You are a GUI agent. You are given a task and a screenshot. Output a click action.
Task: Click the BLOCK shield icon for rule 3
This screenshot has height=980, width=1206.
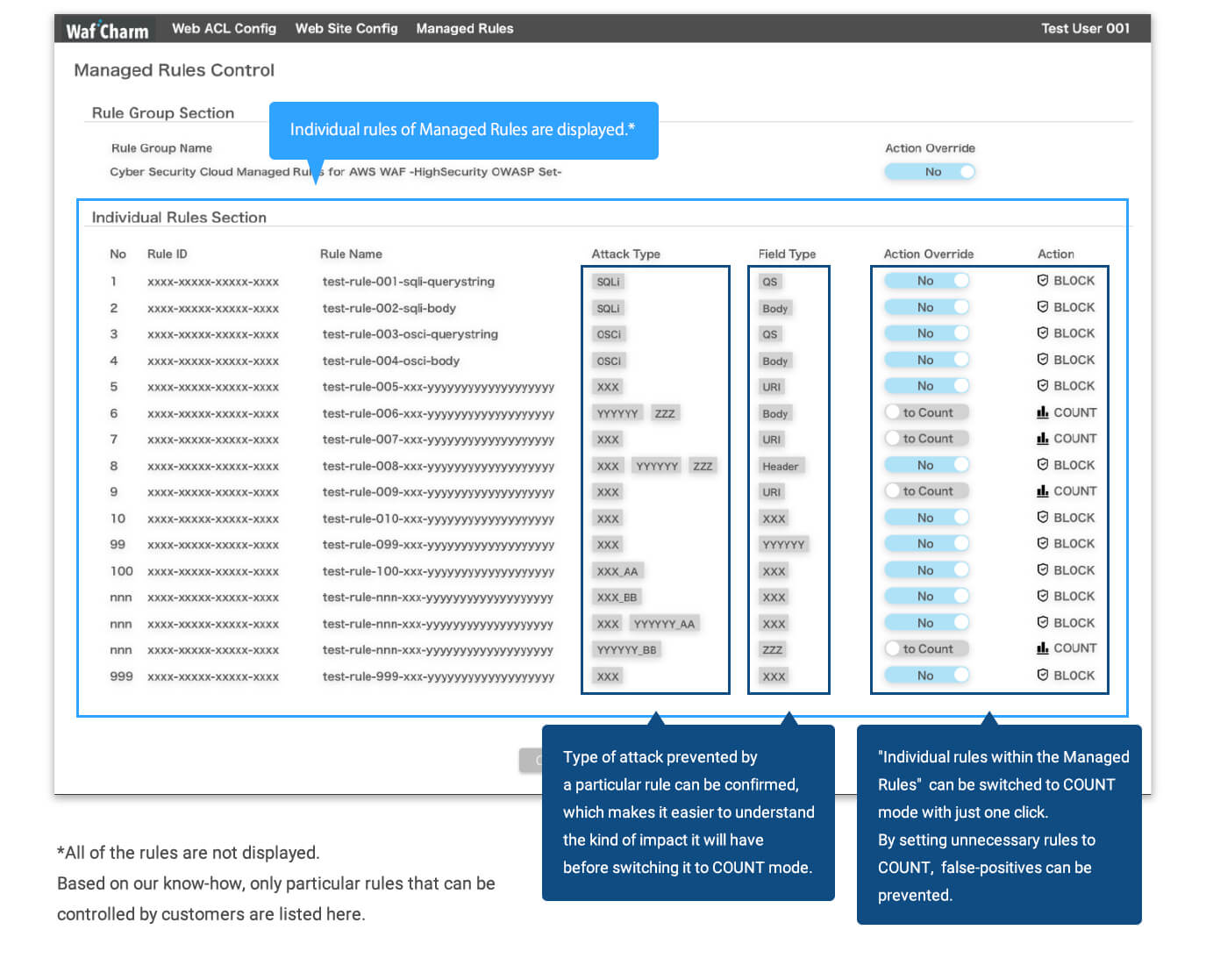(x=1043, y=333)
